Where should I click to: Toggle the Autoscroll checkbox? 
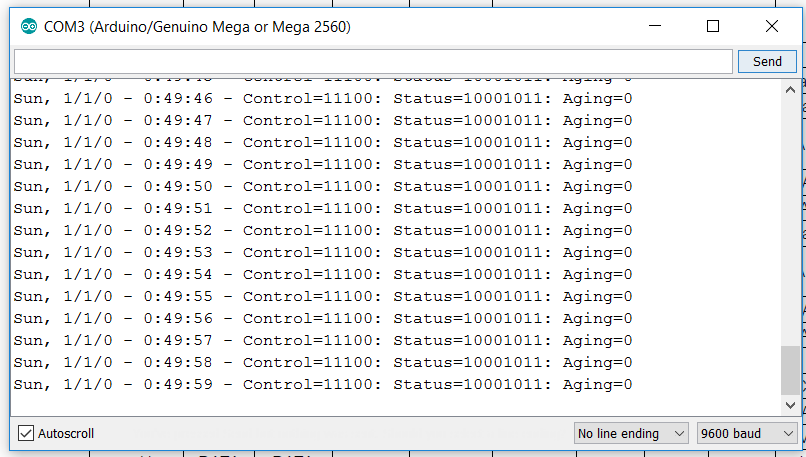[x=26, y=433]
